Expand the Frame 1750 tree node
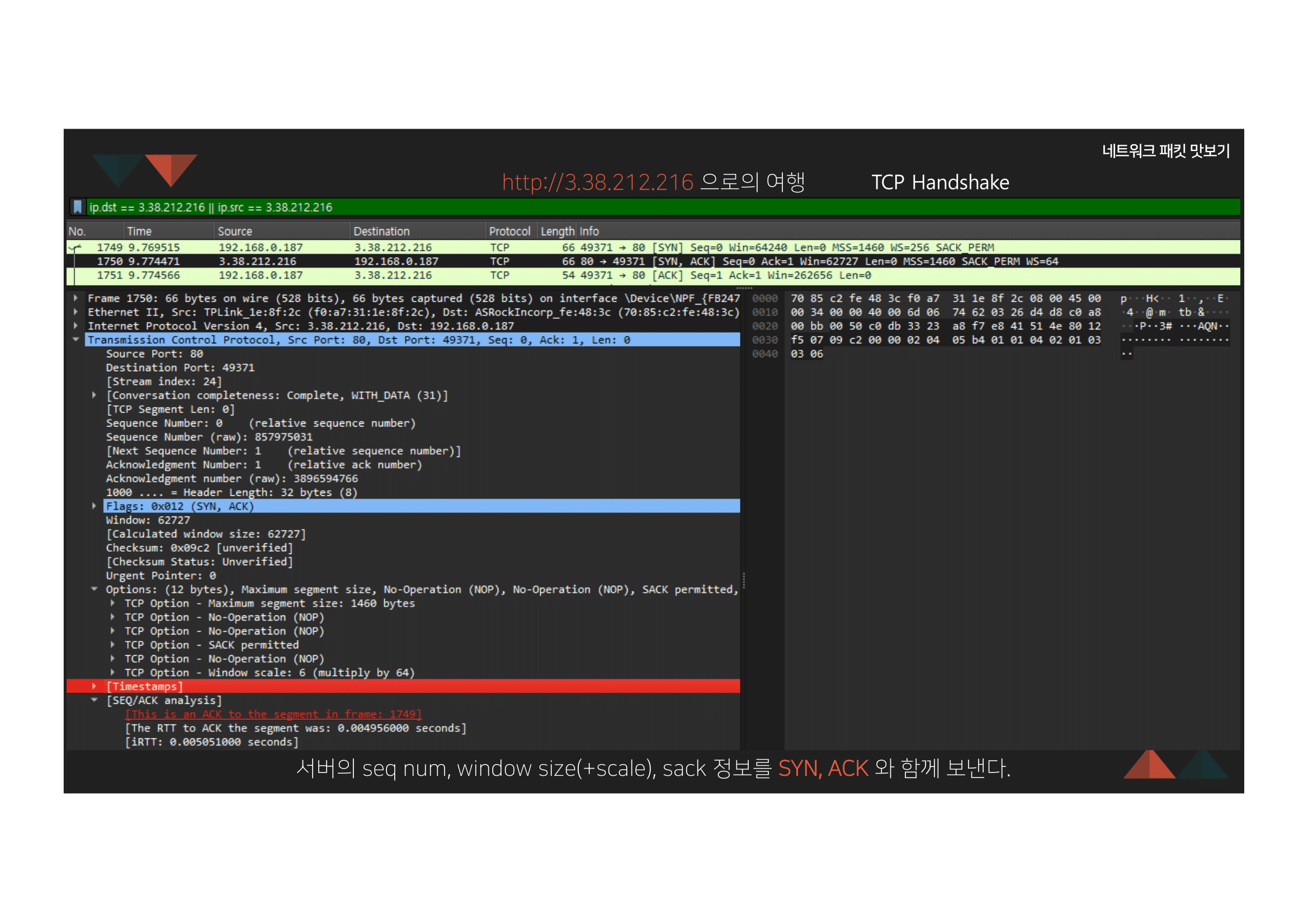The height and width of the screenshot is (924, 1308). [x=75, y=298]
